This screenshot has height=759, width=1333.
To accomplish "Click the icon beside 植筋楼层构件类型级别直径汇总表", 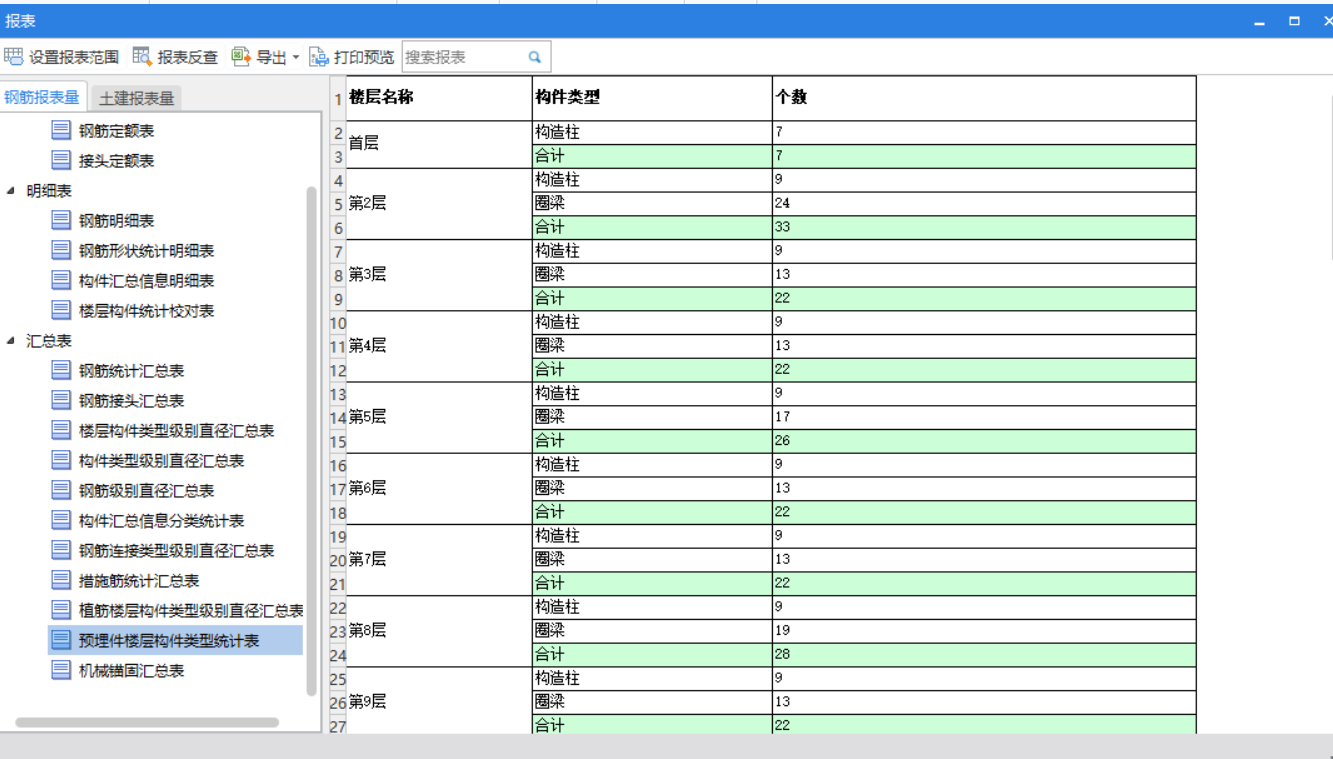I will [62, 611].
